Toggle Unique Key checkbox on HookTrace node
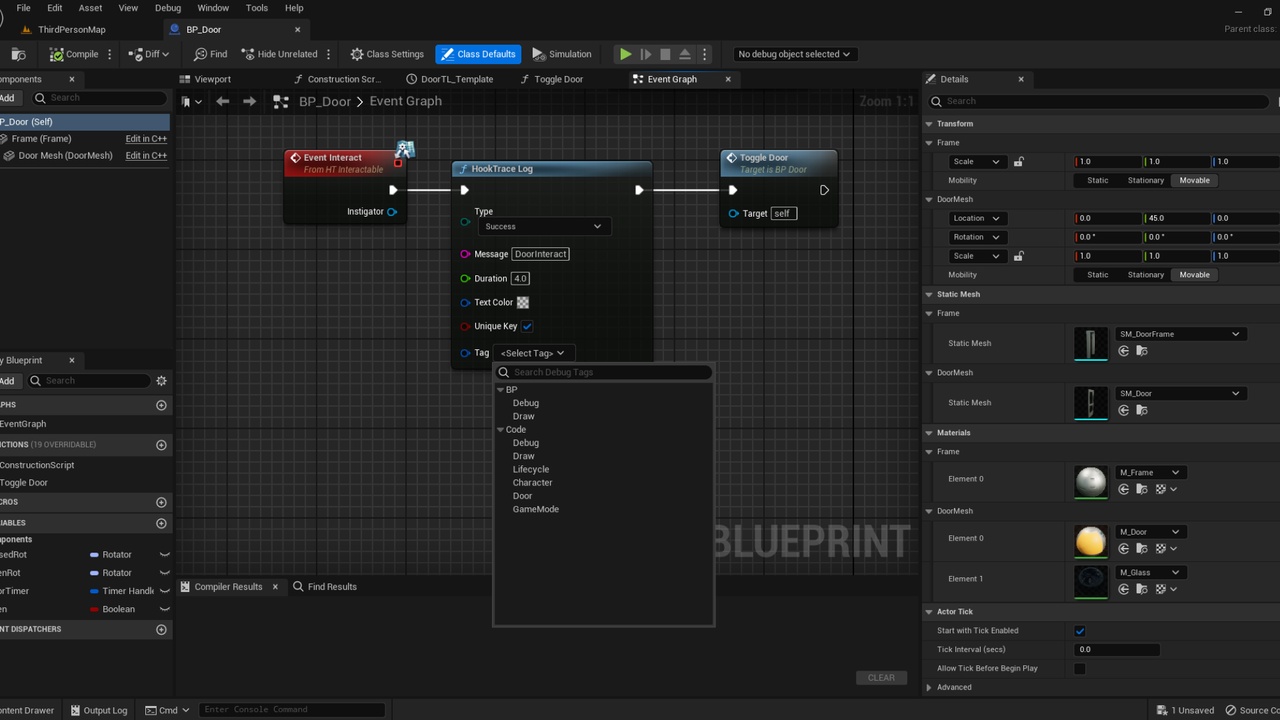 (527, 326)
